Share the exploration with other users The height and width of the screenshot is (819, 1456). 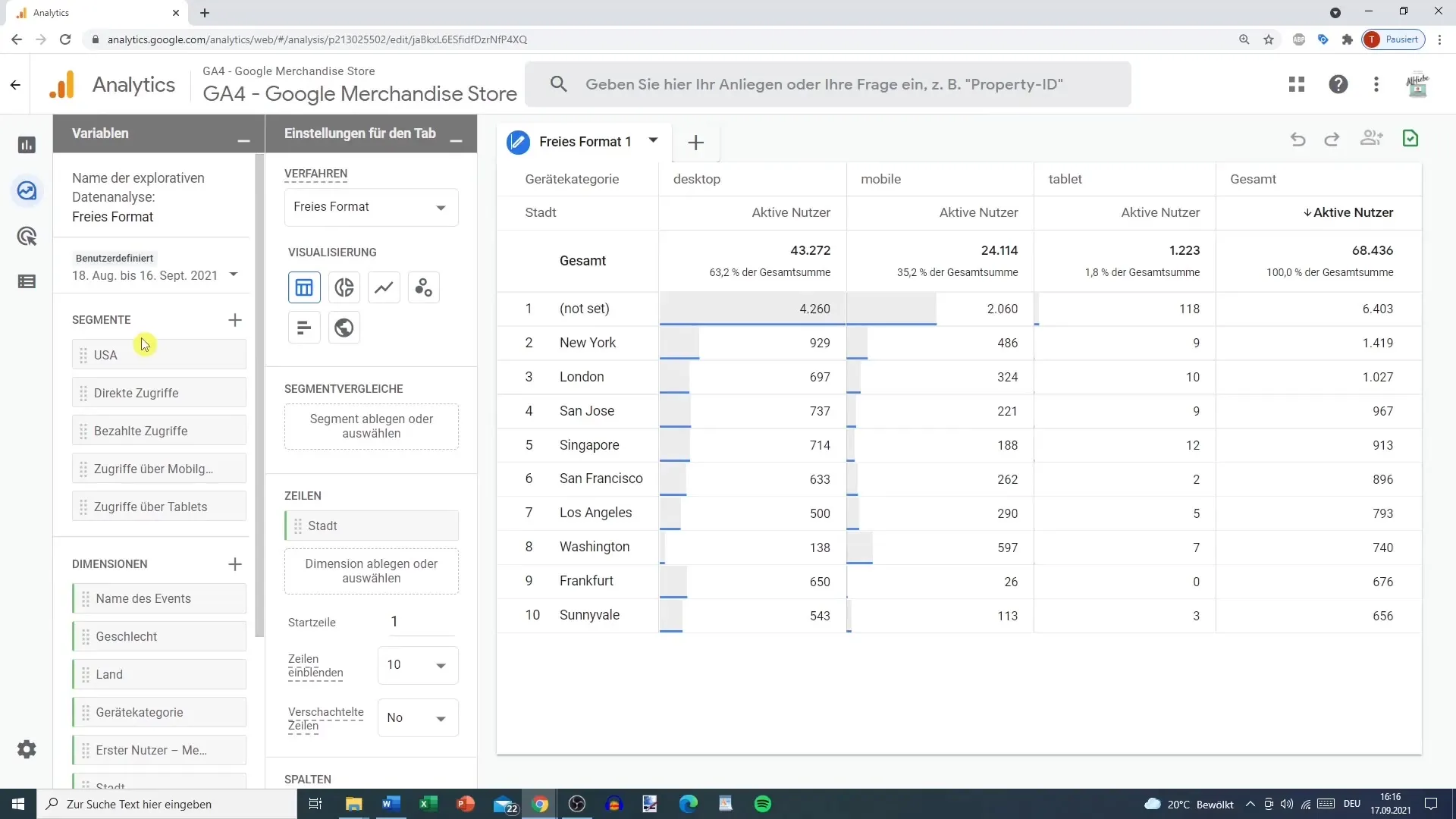[x=1371, y=138]
